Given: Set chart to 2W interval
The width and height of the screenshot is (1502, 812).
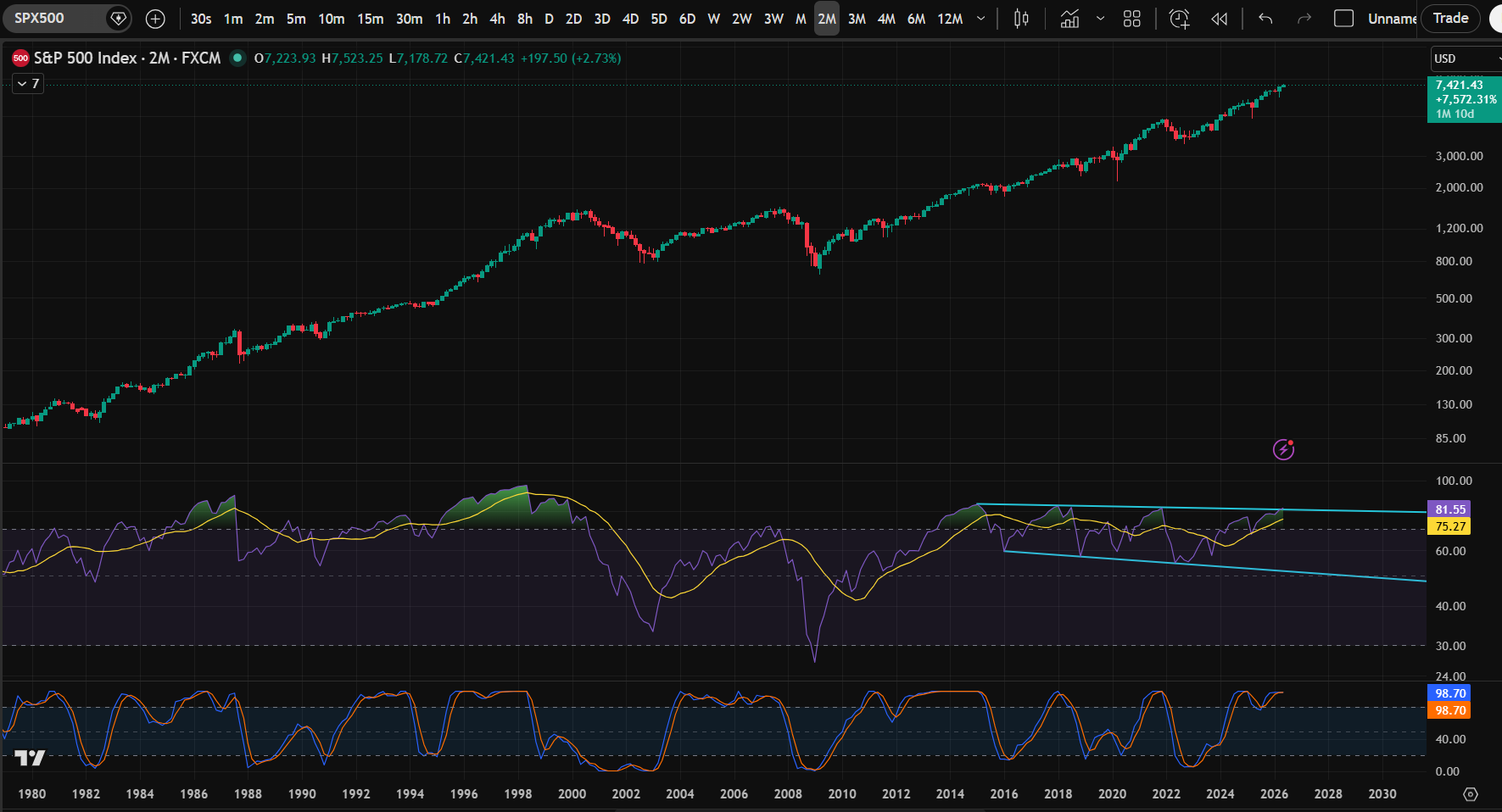Looking at the screenshot, I should [742, 19].
